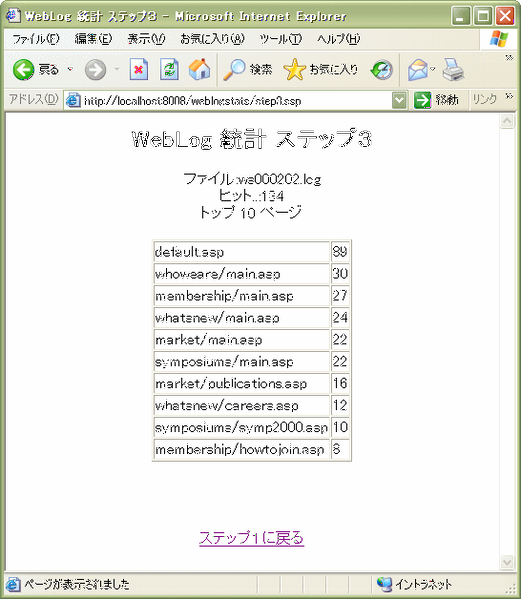
Task: Click the ステップ1に戻る link
Action: (x=251, y=538)
